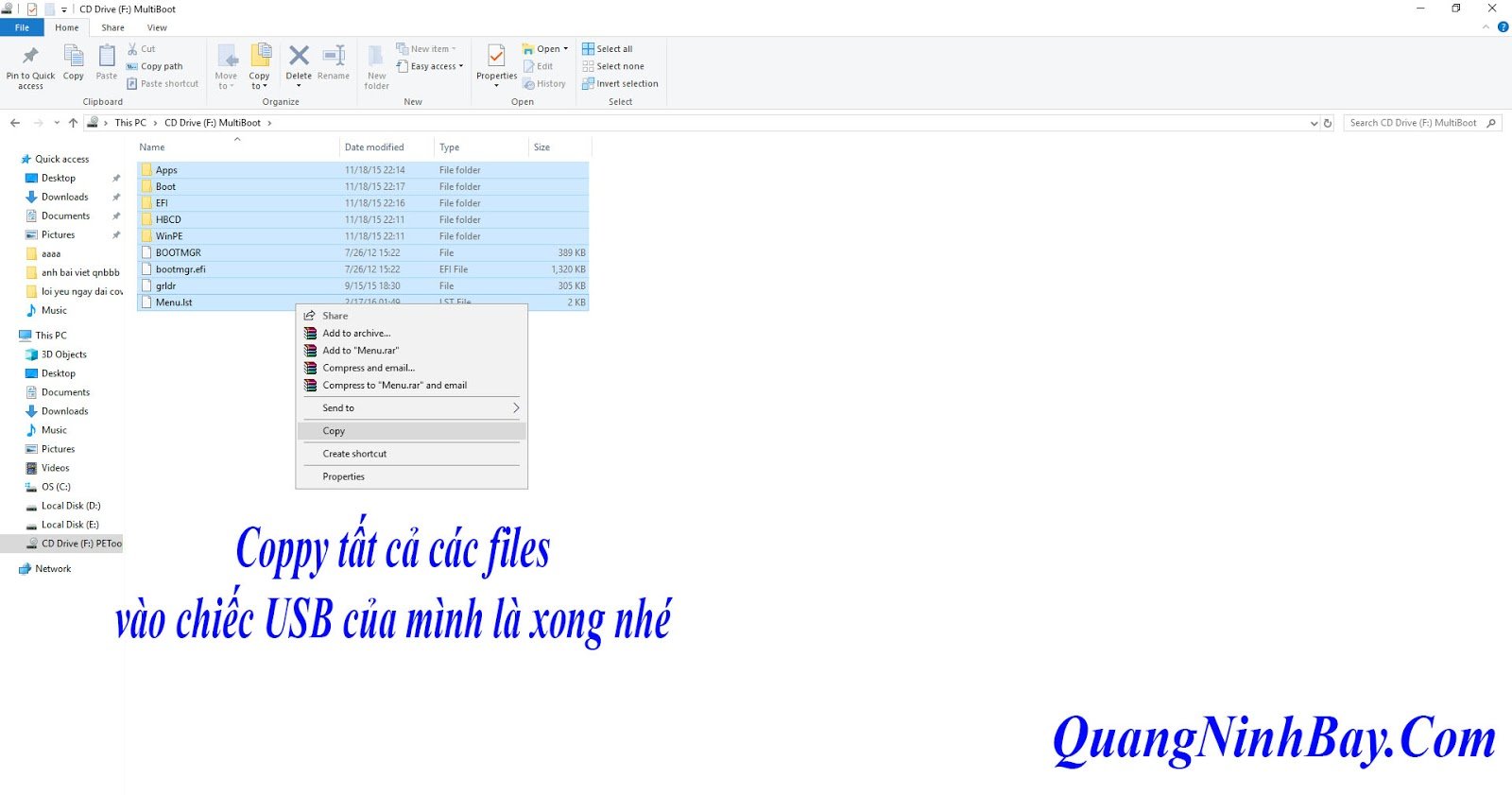This screenshot has height=795, width=1512.
Task: Expand Send to submenu
Action: 516,408
